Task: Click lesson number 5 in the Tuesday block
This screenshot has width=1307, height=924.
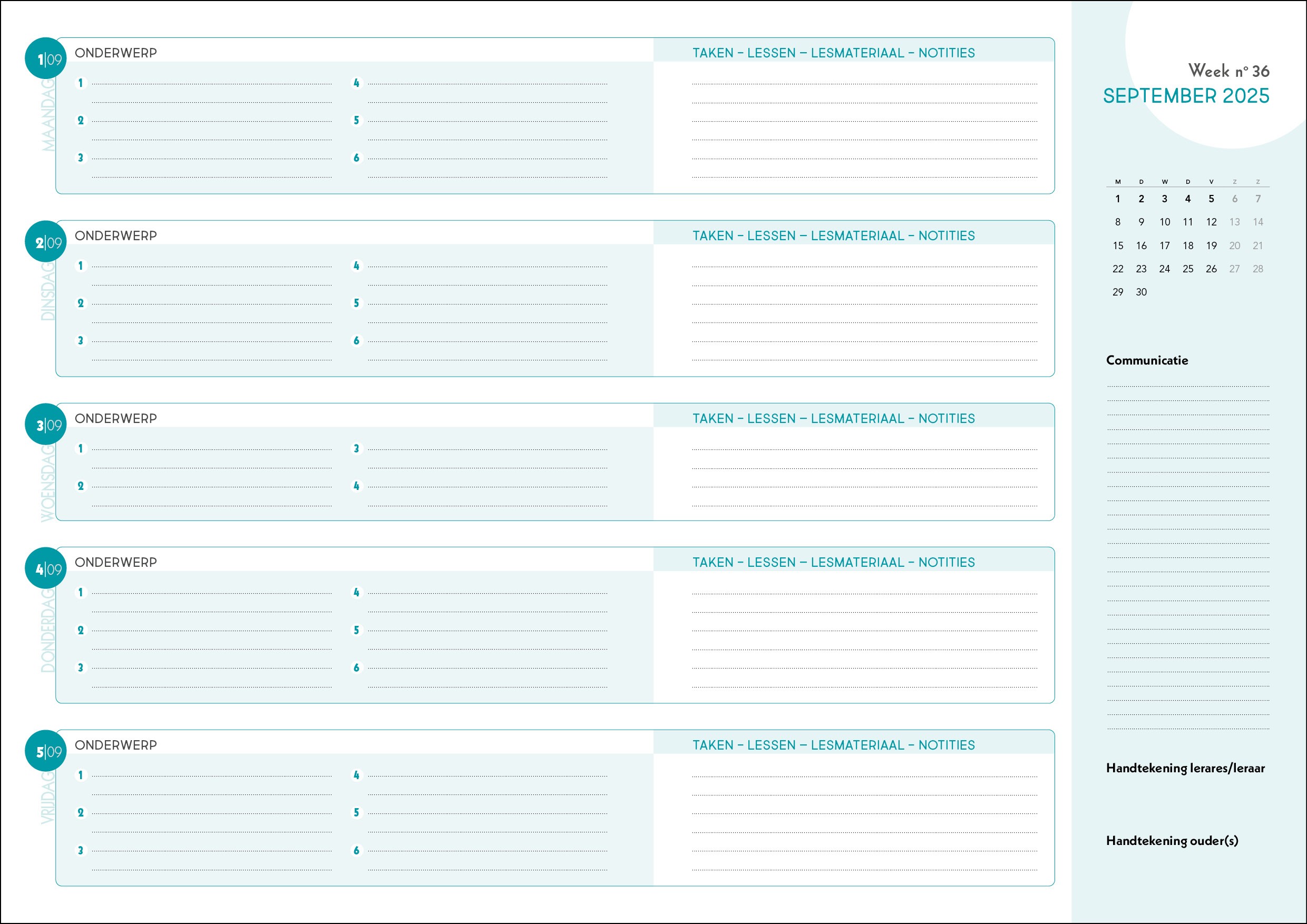Action: [x=356, y=303]
